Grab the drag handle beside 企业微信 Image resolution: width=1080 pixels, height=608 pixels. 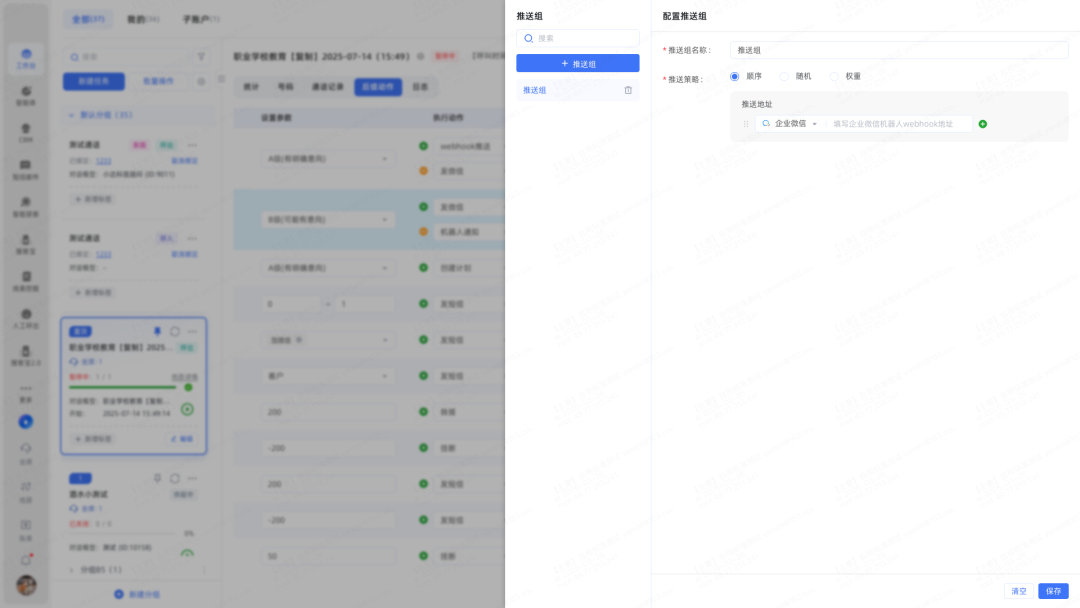point(745,124)
